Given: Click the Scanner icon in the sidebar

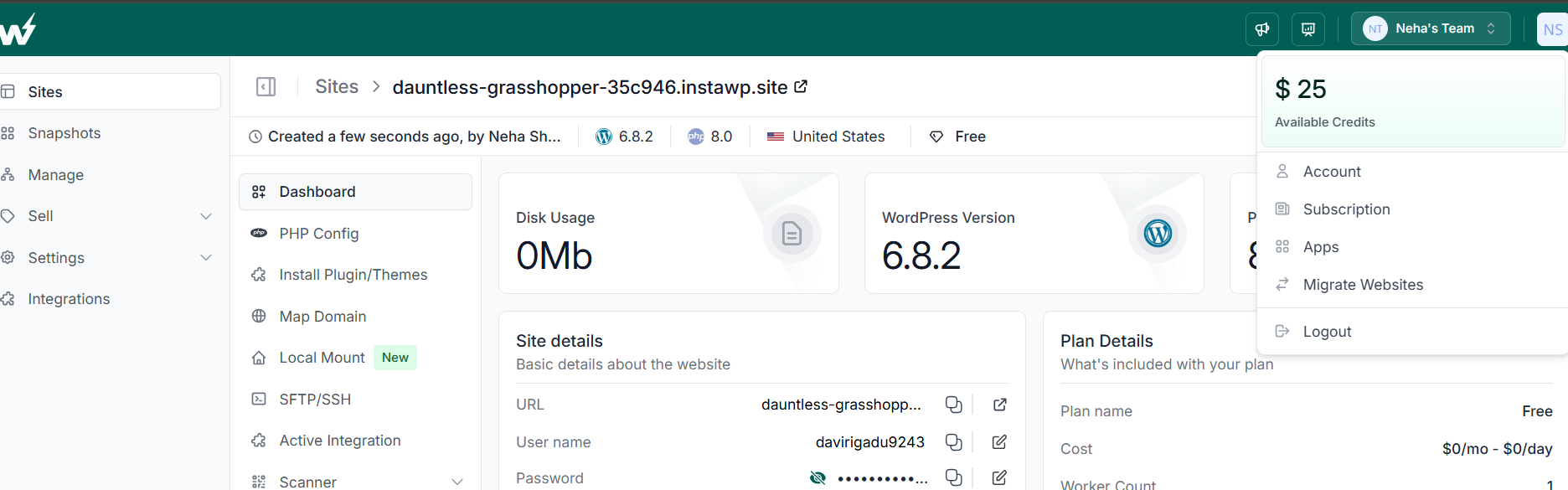Looking at the screenshot, I should coord(259,482).
